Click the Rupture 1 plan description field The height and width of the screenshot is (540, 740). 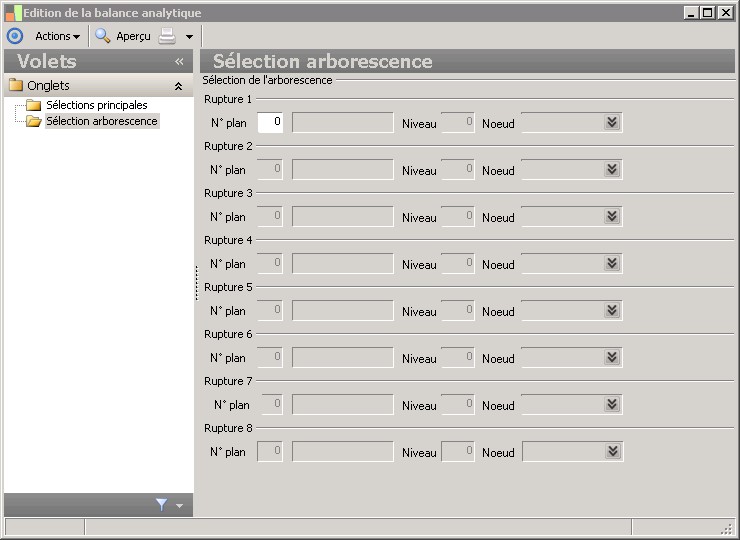tap(343, 123)
